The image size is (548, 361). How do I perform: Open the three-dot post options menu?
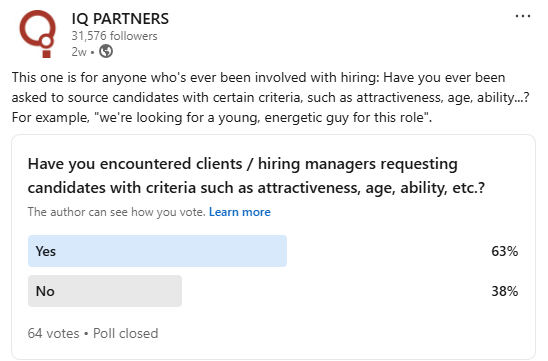point(523,16)
